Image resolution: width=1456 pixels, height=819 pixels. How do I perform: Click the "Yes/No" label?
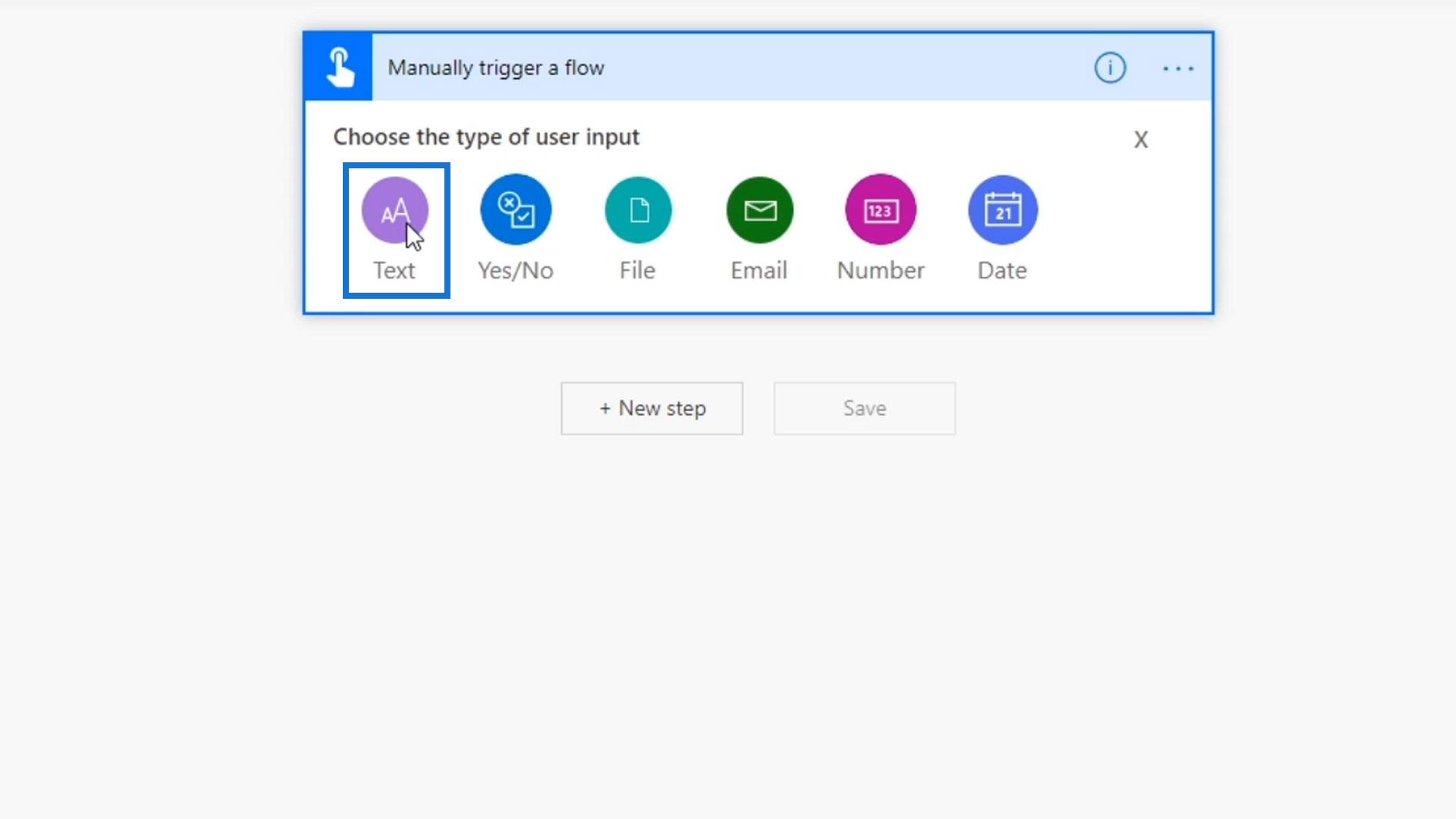516,271
